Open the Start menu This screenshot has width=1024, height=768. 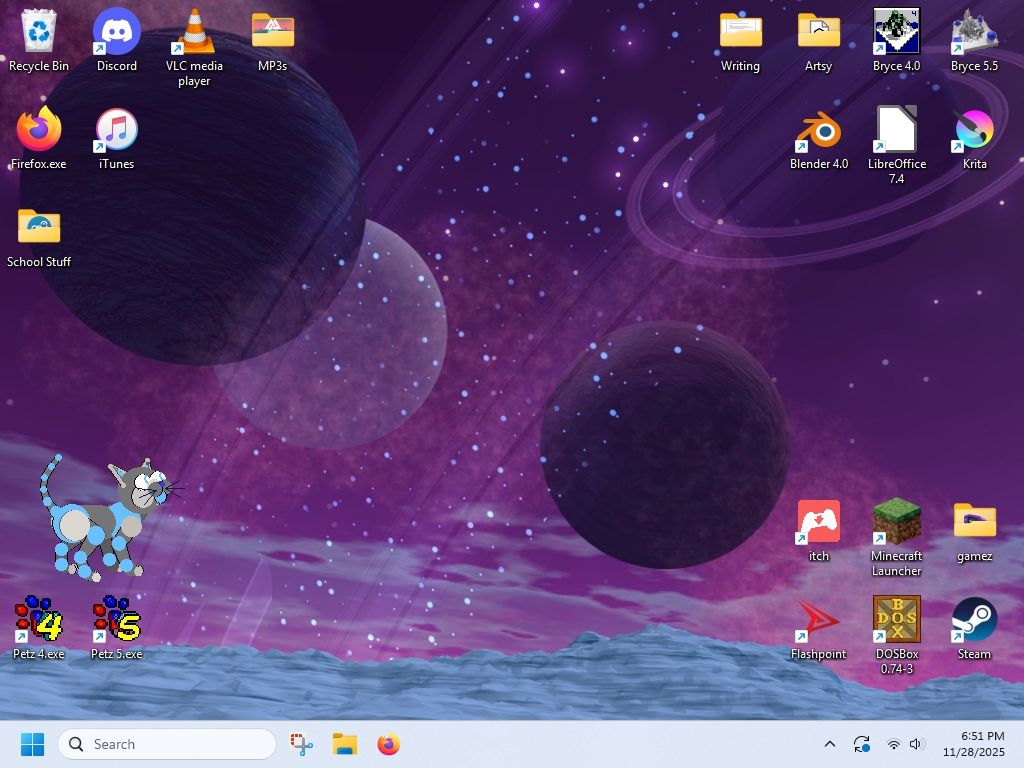point(31,744)
